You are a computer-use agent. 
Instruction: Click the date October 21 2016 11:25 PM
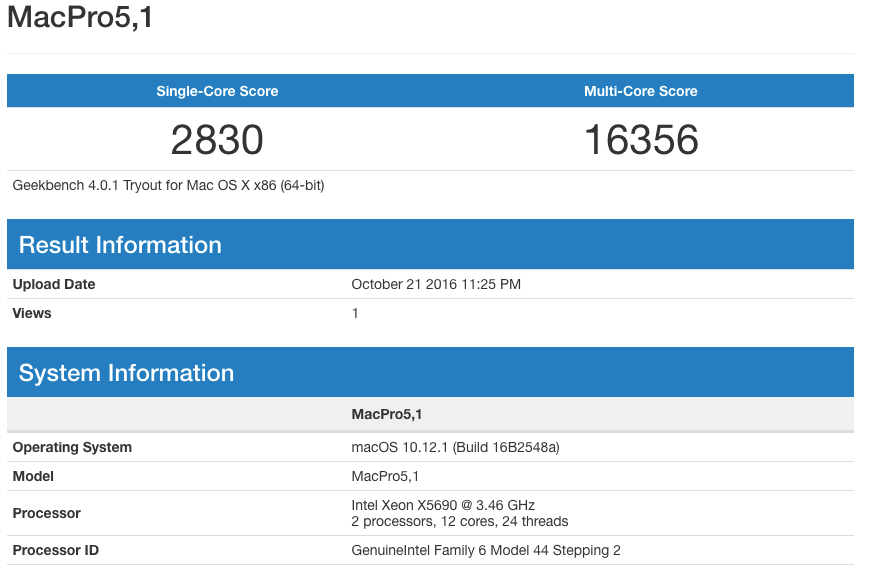436,284
